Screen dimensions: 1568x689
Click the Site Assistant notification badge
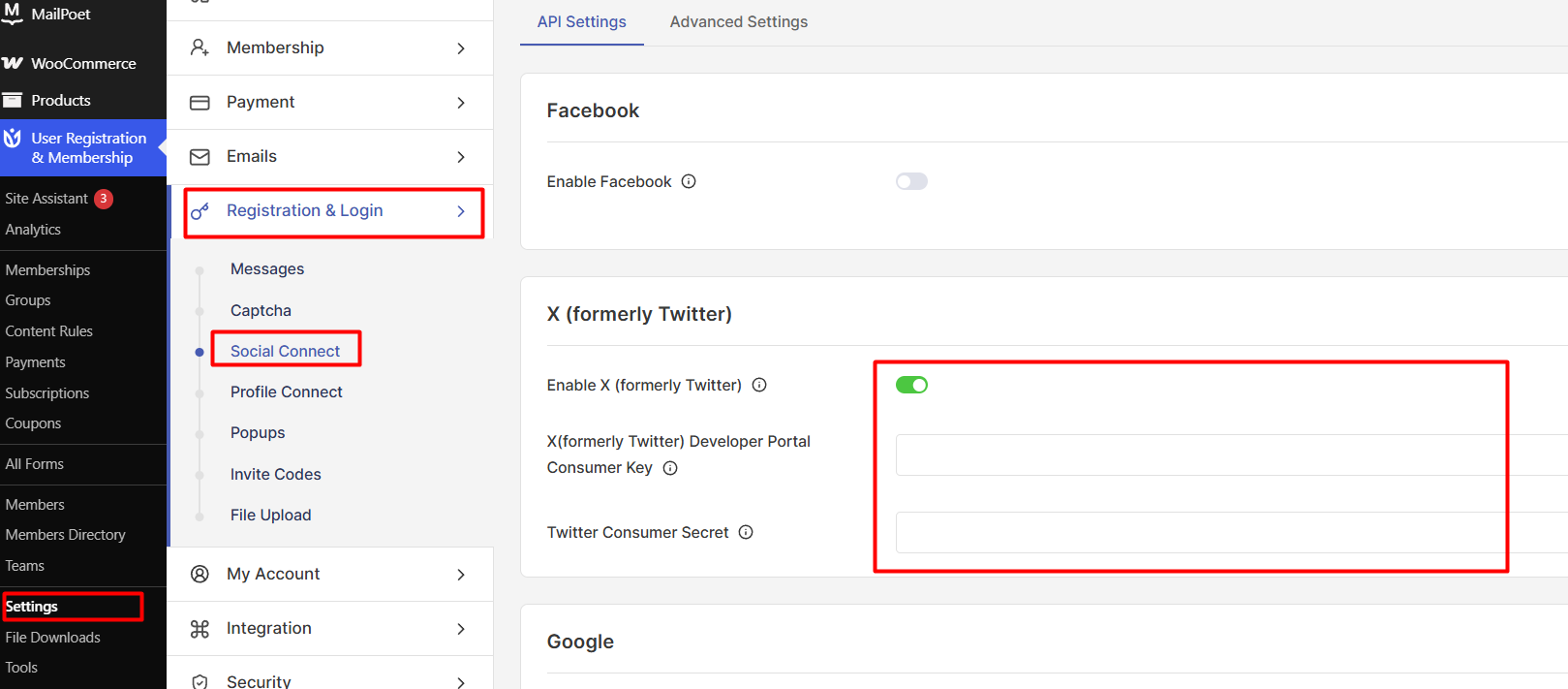(104, 199)
